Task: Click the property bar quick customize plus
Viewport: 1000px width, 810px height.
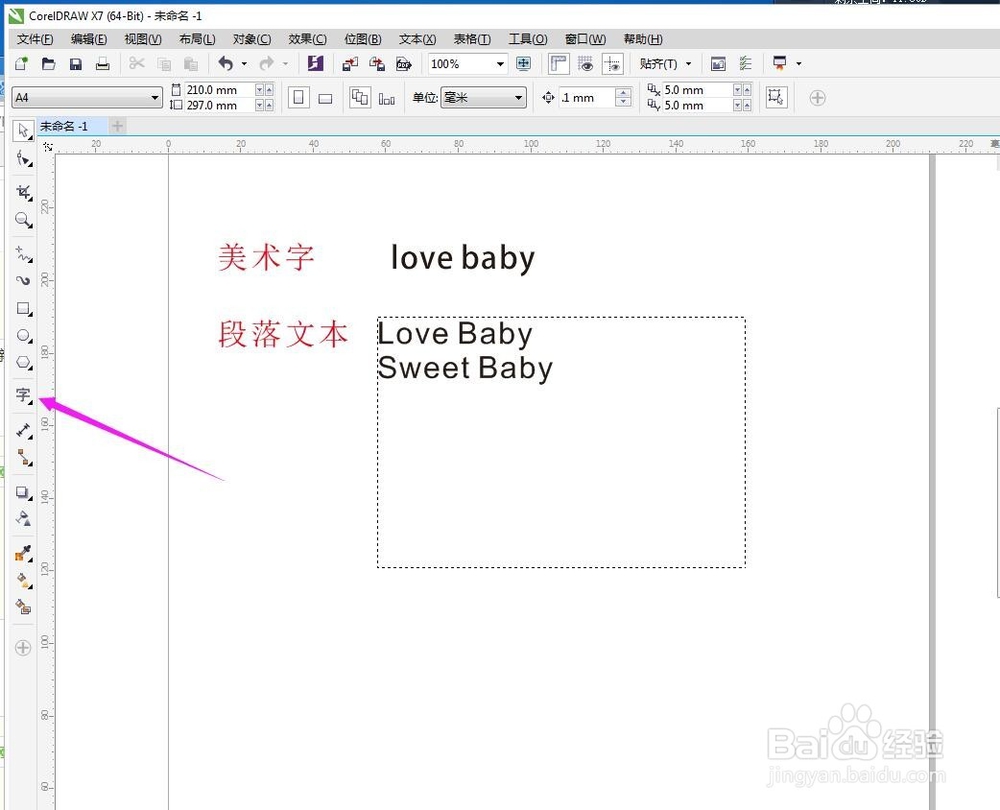Action: pyautogui.click(x=818, y=98)
